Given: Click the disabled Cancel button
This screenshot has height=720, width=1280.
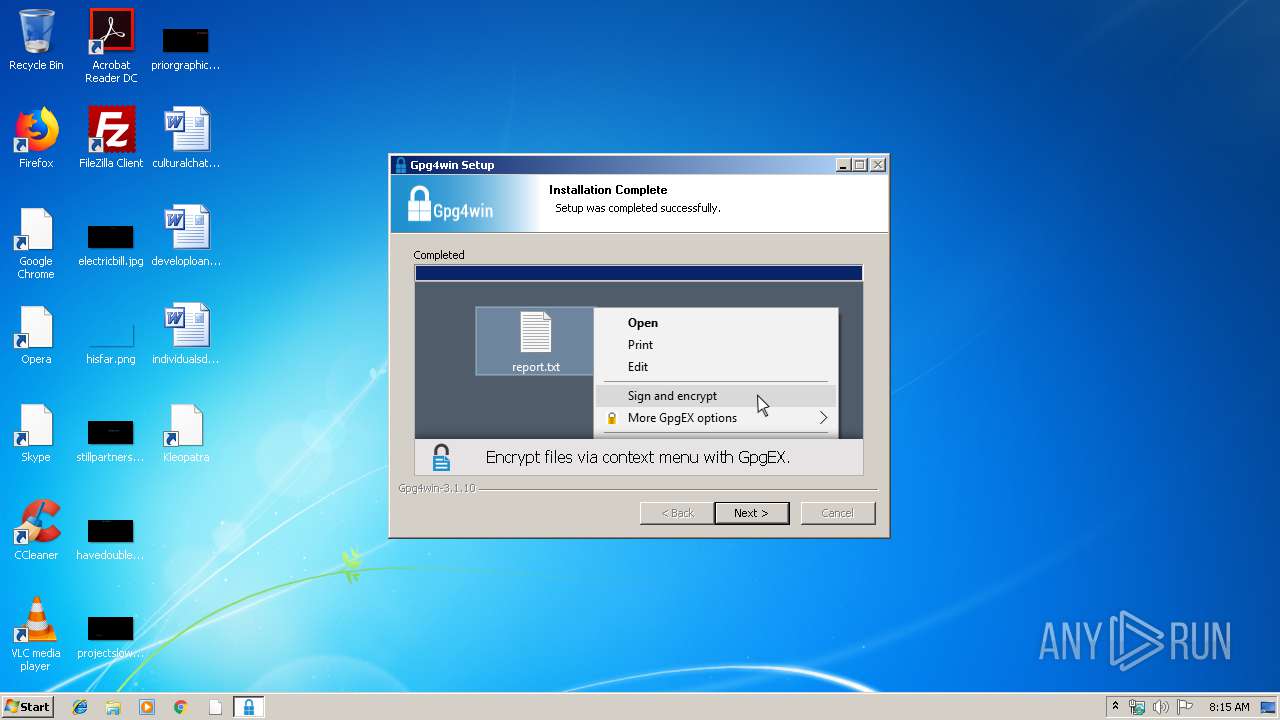Looking at the screenshot, I should click(837, 513).
